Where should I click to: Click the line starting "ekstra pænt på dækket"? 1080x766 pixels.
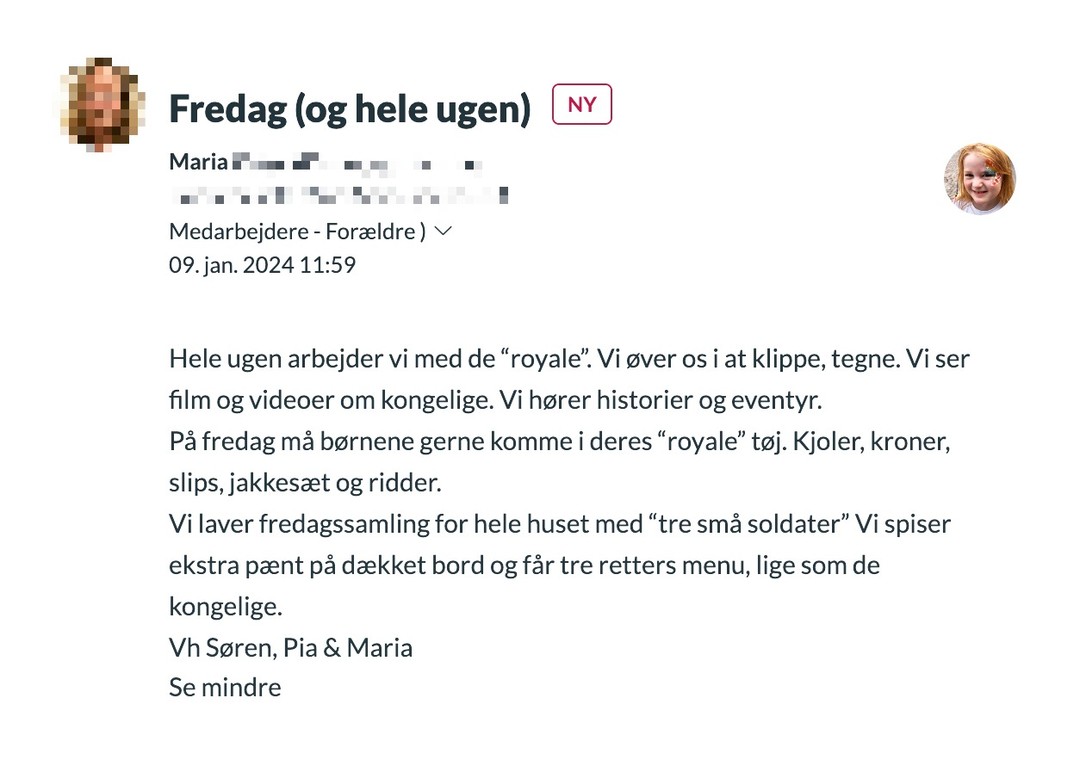[x=523, y=564]
